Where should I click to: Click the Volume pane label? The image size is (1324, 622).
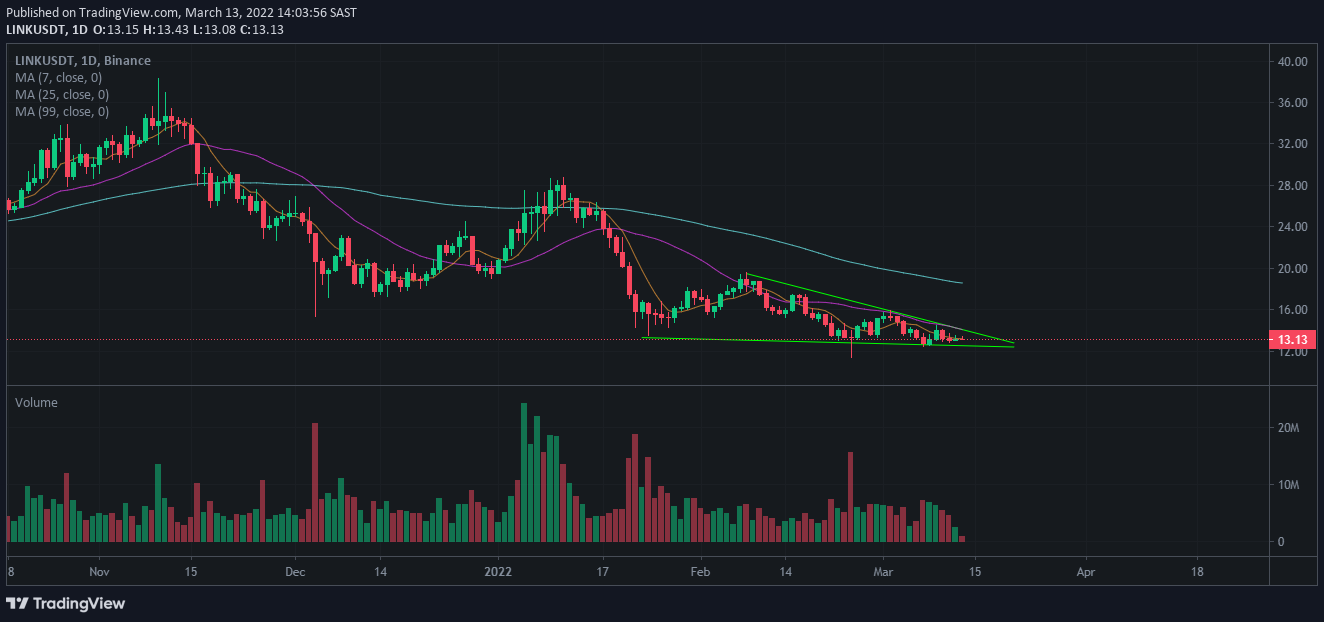pos(36,402)
